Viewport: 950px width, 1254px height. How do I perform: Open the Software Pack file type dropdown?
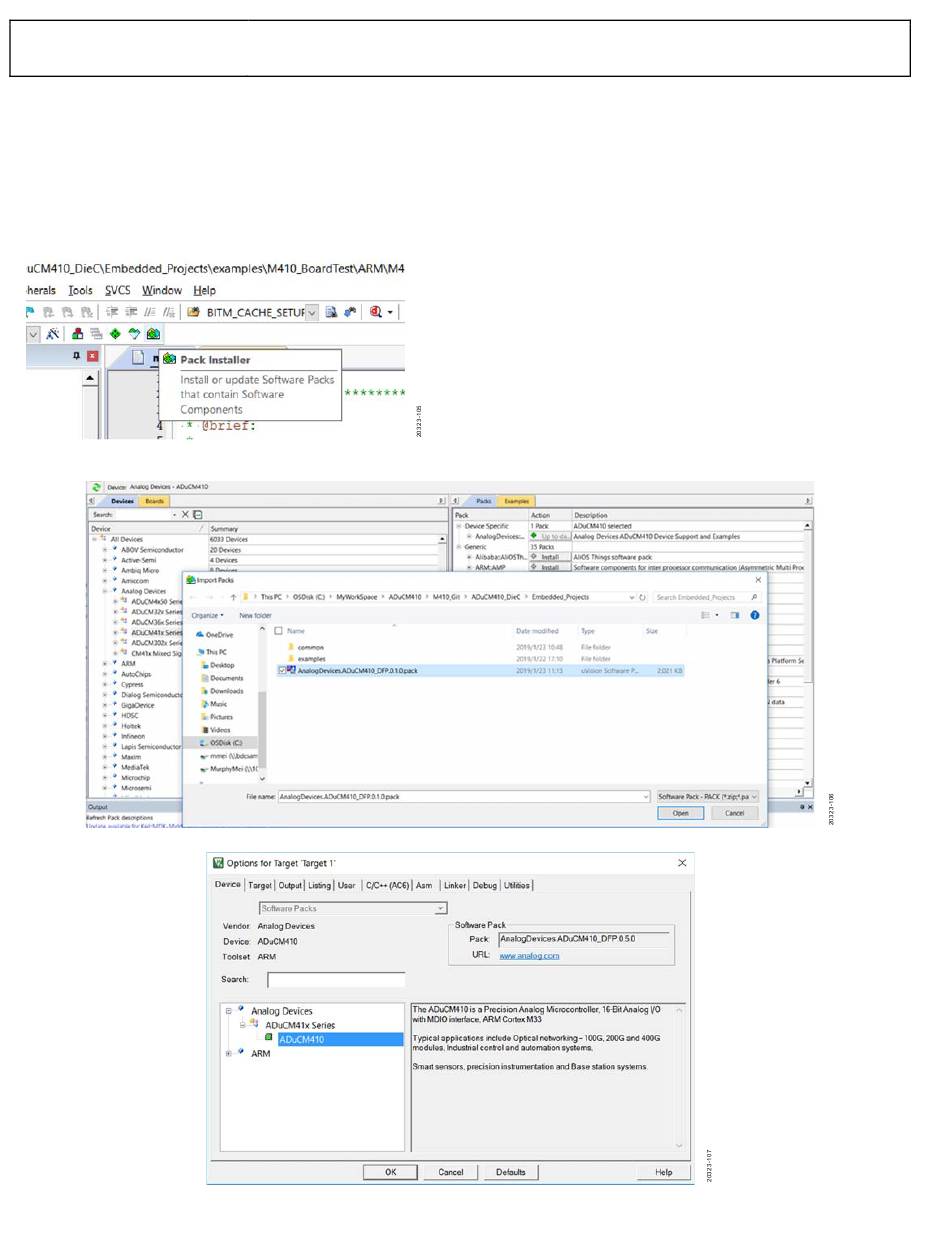(708, 796)
